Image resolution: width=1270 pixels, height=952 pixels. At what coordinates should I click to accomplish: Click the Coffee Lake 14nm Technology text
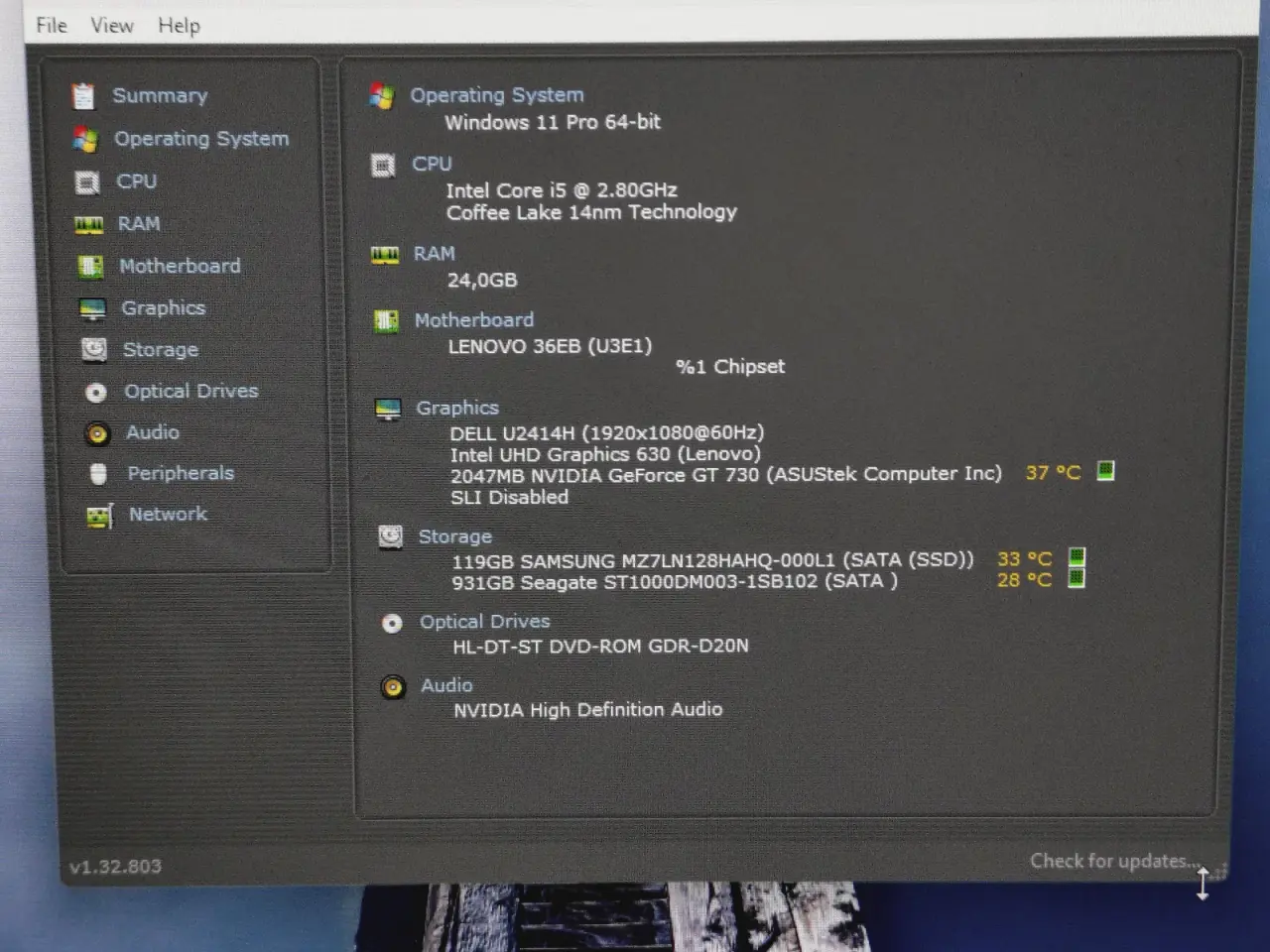tap(591, 212)
